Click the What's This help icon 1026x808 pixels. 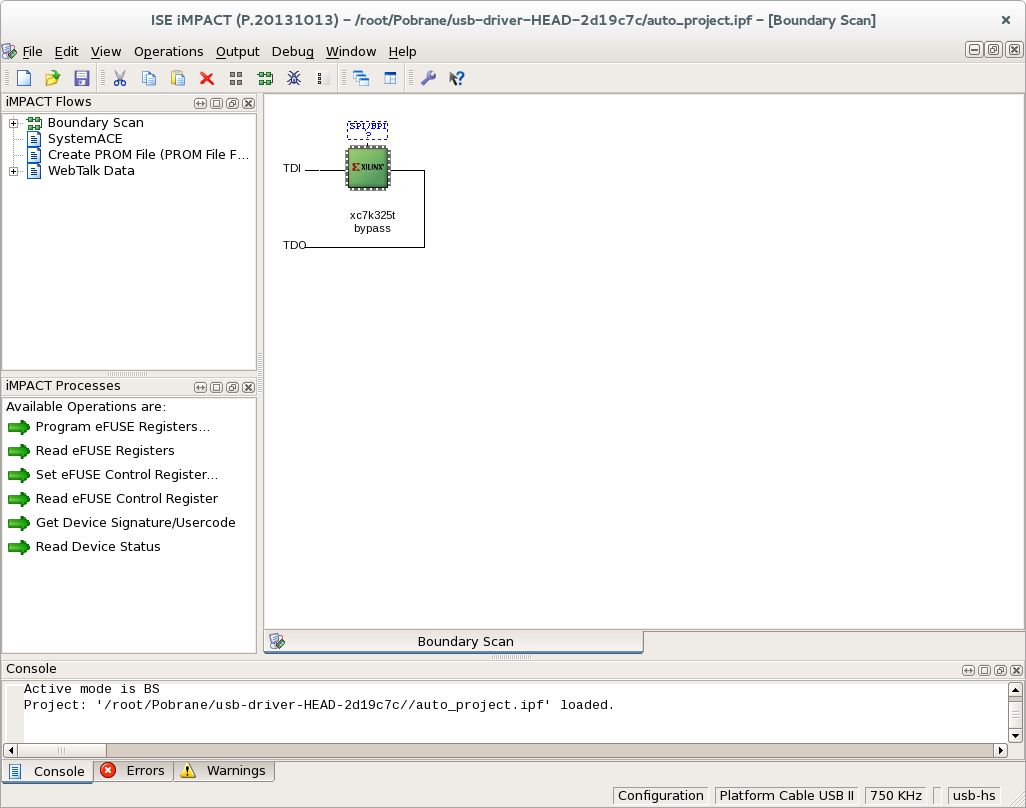coord(457,79)
